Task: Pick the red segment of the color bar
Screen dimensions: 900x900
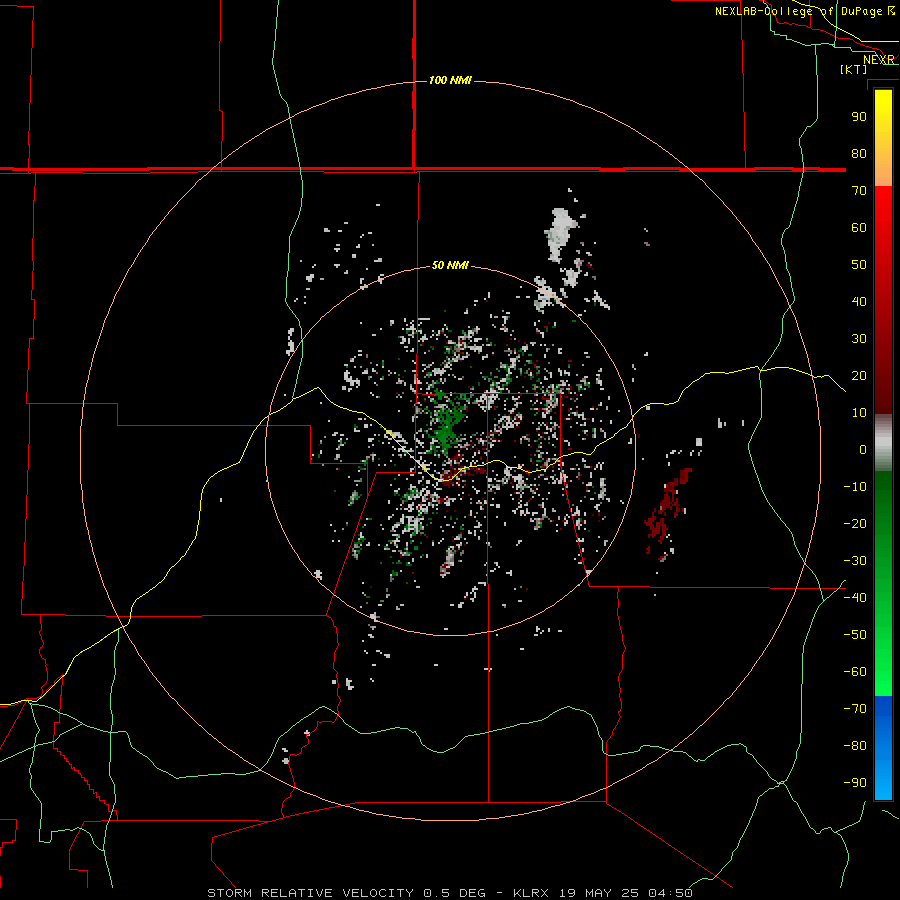Action: 883,300
